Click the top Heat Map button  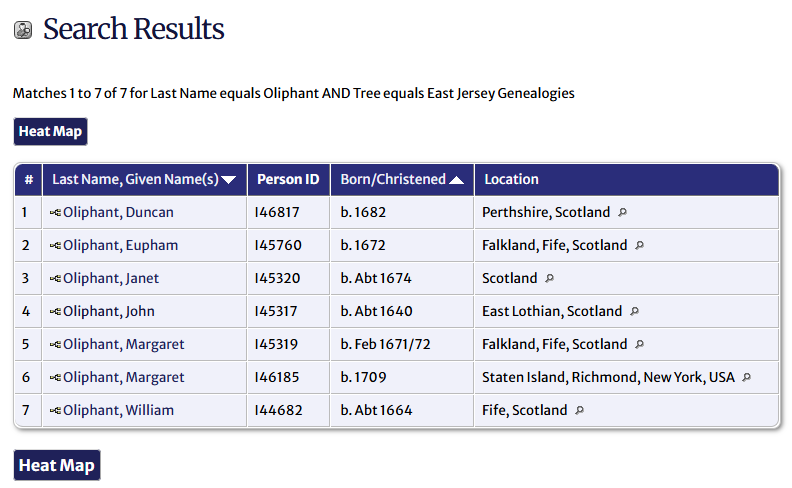pos(50,132)
